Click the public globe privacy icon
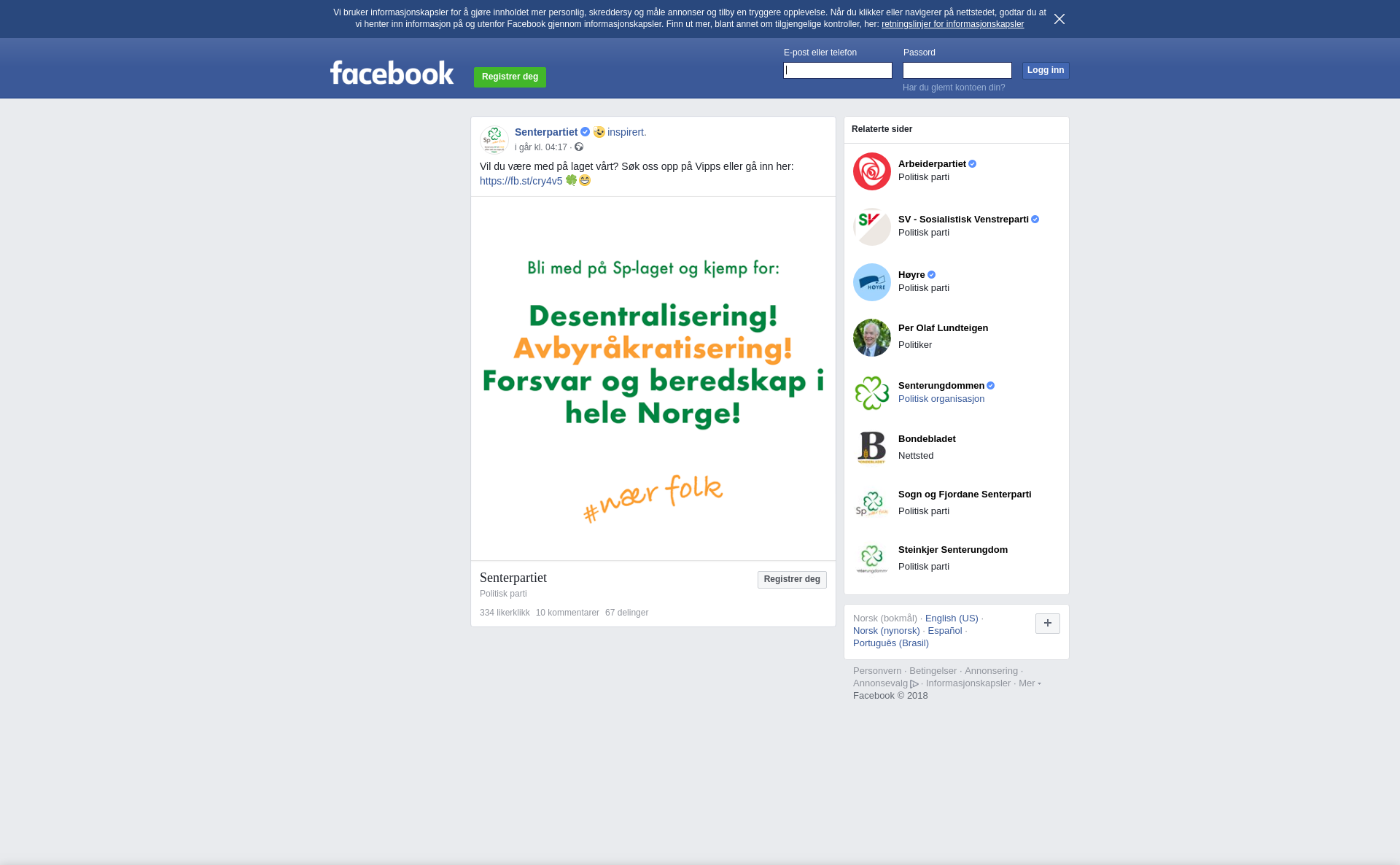Viewport: 1400px width, 865px height. tap(579, 147)
